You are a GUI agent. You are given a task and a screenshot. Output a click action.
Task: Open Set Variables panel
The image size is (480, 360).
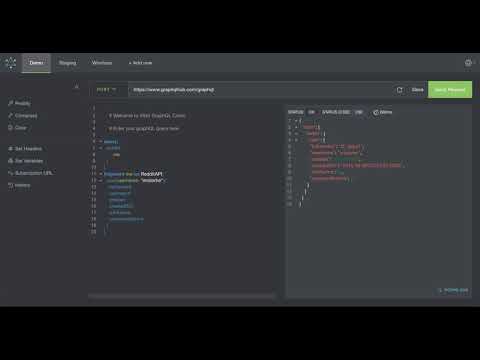25,161
